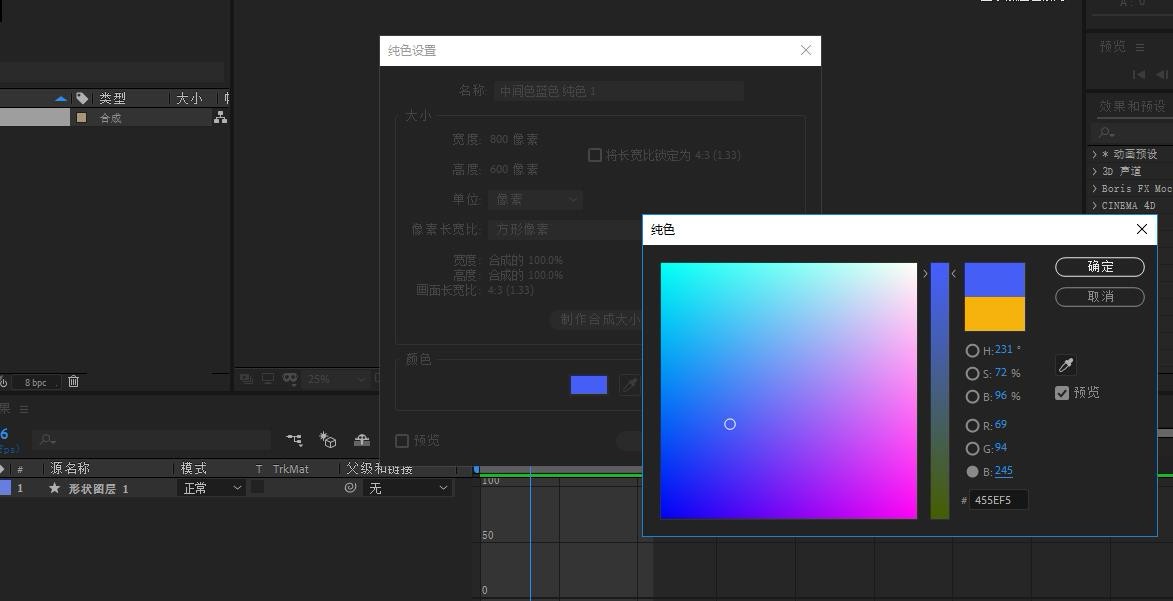Close the Solid Color picker dialog

[1142, 229]
